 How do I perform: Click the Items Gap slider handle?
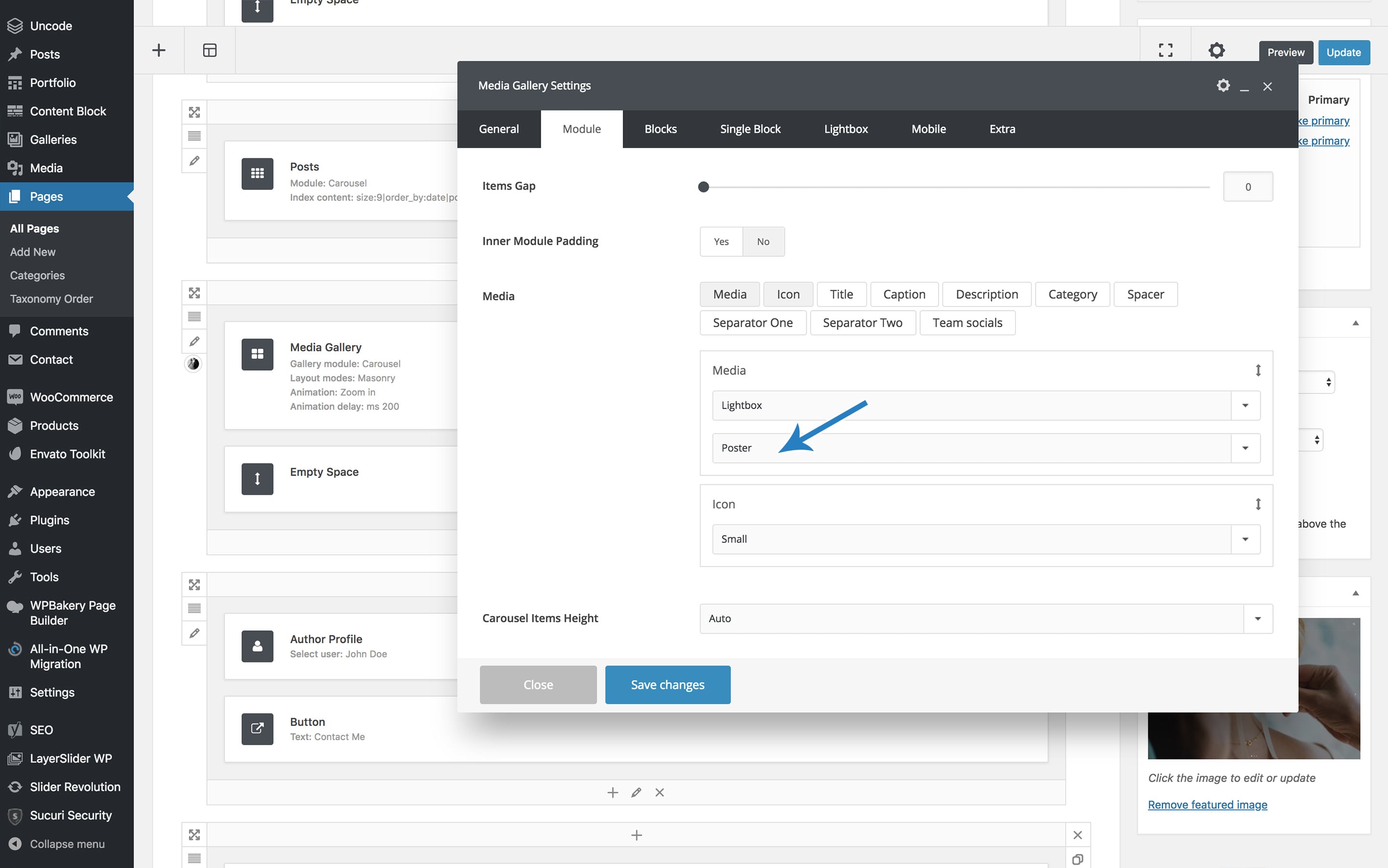click(x=703, y=187)
